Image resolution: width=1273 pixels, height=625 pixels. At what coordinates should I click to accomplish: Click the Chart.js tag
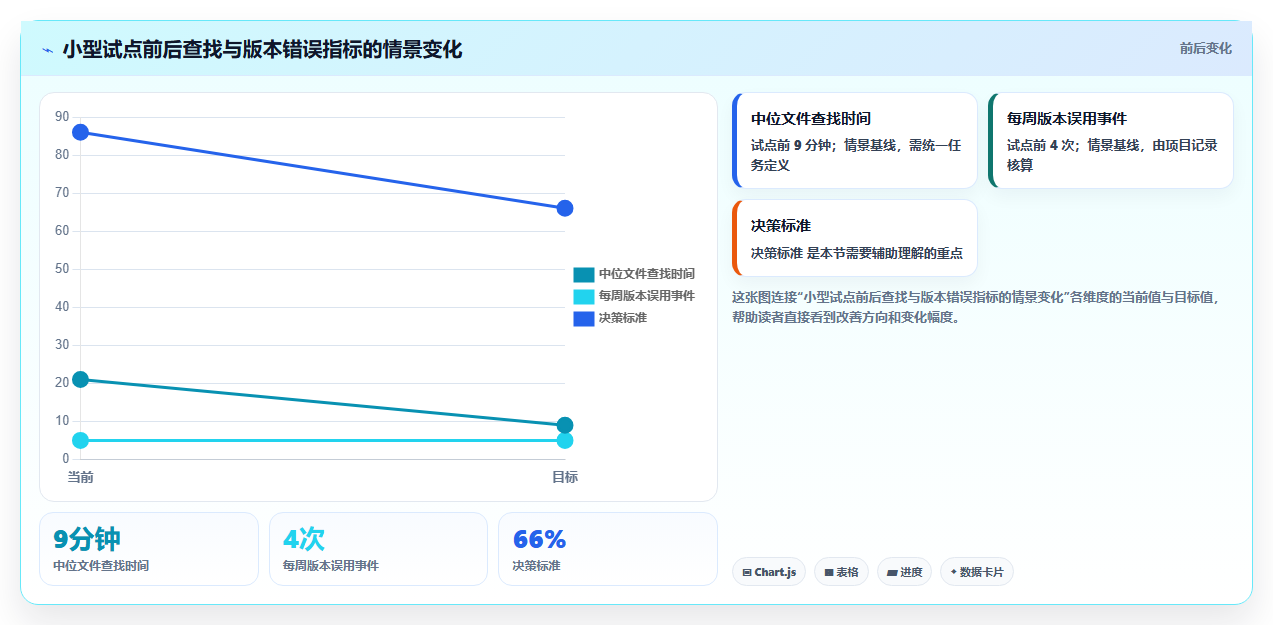click(x=769, y=572)
